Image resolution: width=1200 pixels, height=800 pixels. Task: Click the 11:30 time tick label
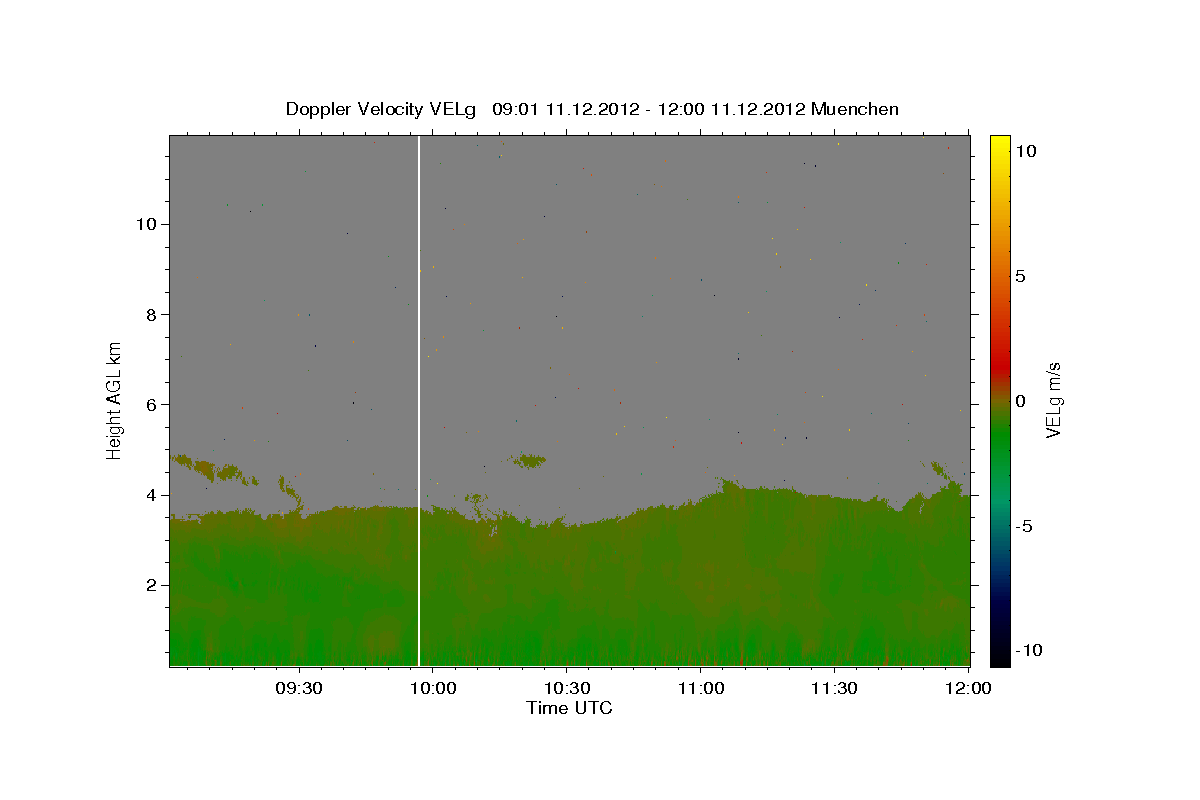pos(835,688)
